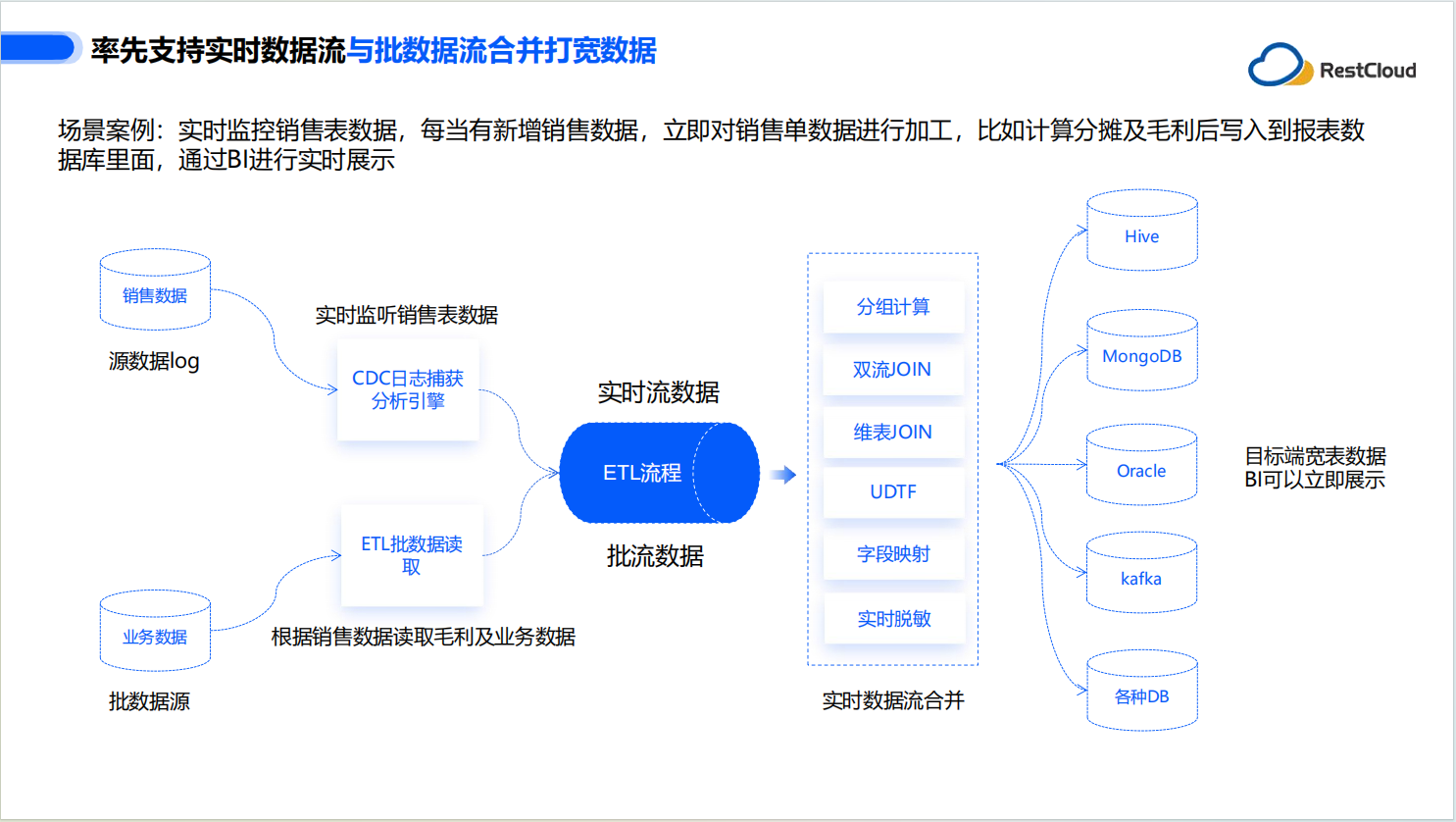1456x822 pixels.
Task: Click the 分组计算 box
Action: (x=893, y=307)
